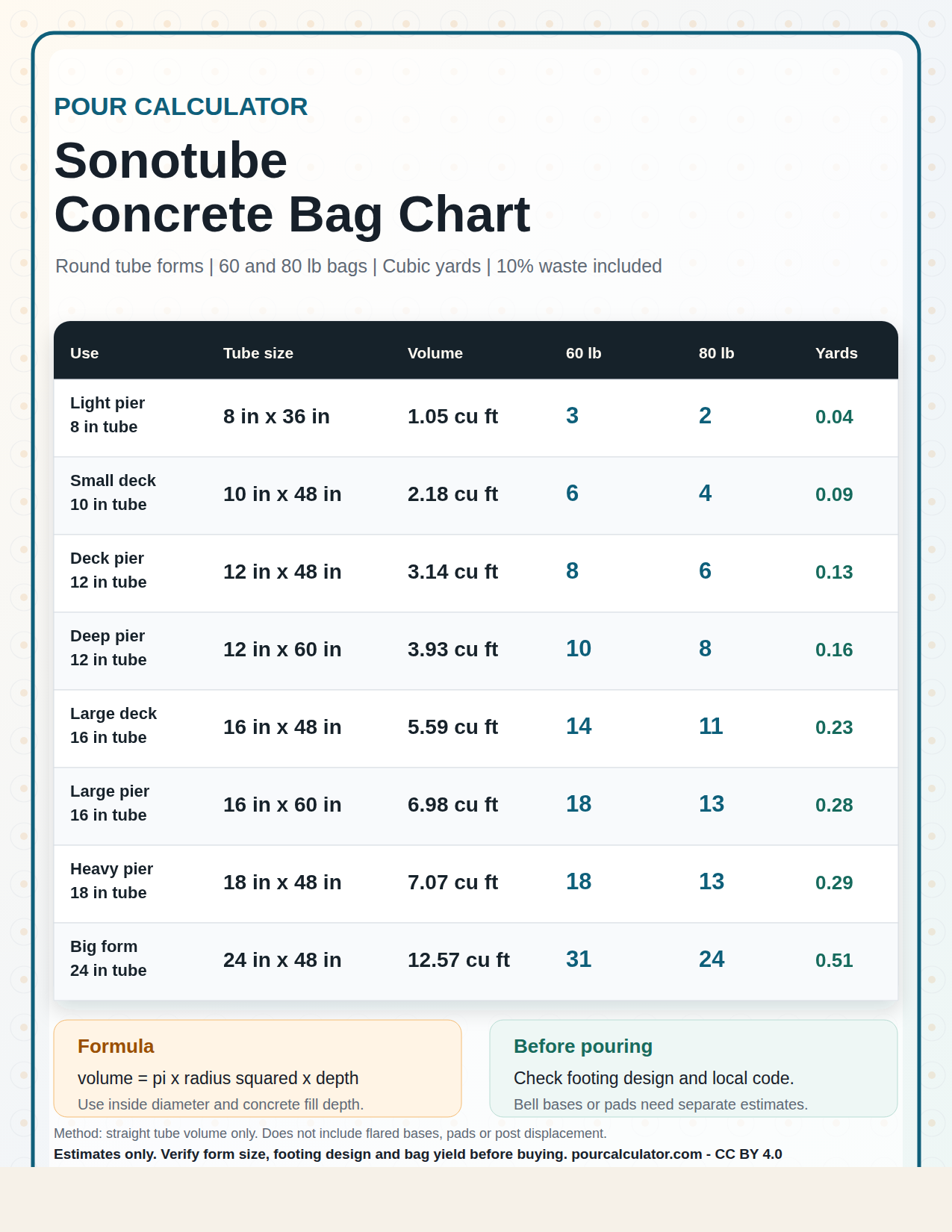Click the 60 lb column header
Viewport: 952px width, 1232px height.
click(x=584, y=353)
